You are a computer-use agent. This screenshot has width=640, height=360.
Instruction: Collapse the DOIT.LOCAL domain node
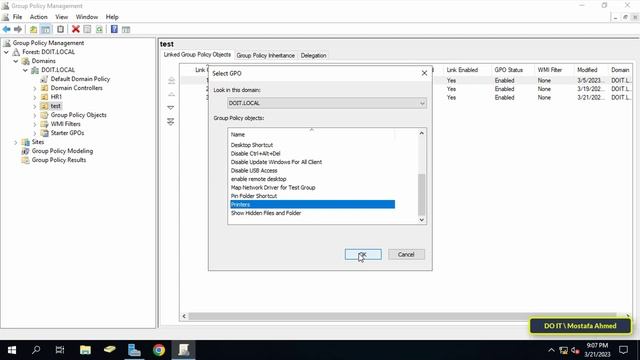click(x=25, y=70)
